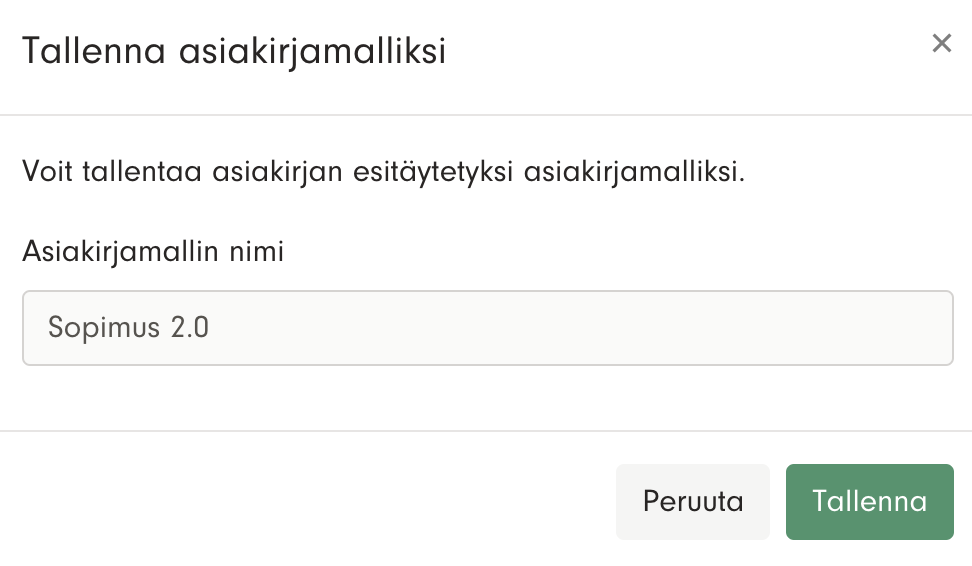Click the description sentence starting with 'Voit tallentaa'
This screenshot has width=972, height=566.
(384, 172)
